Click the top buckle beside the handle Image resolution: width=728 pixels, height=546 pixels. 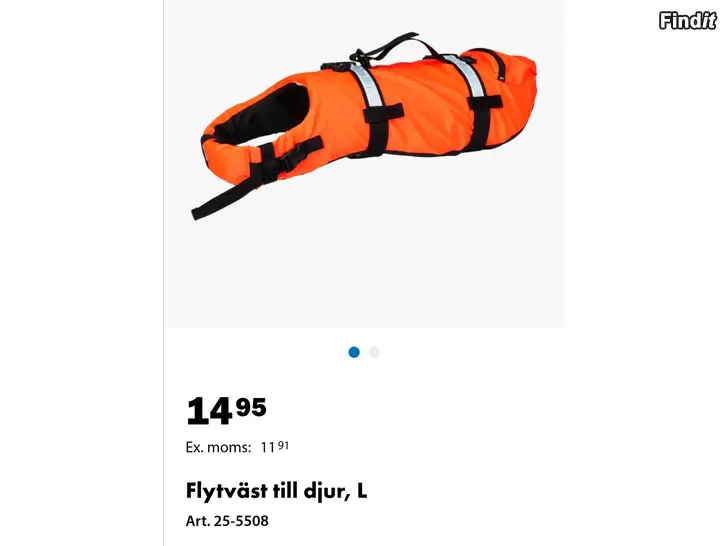tap(337, 66)
